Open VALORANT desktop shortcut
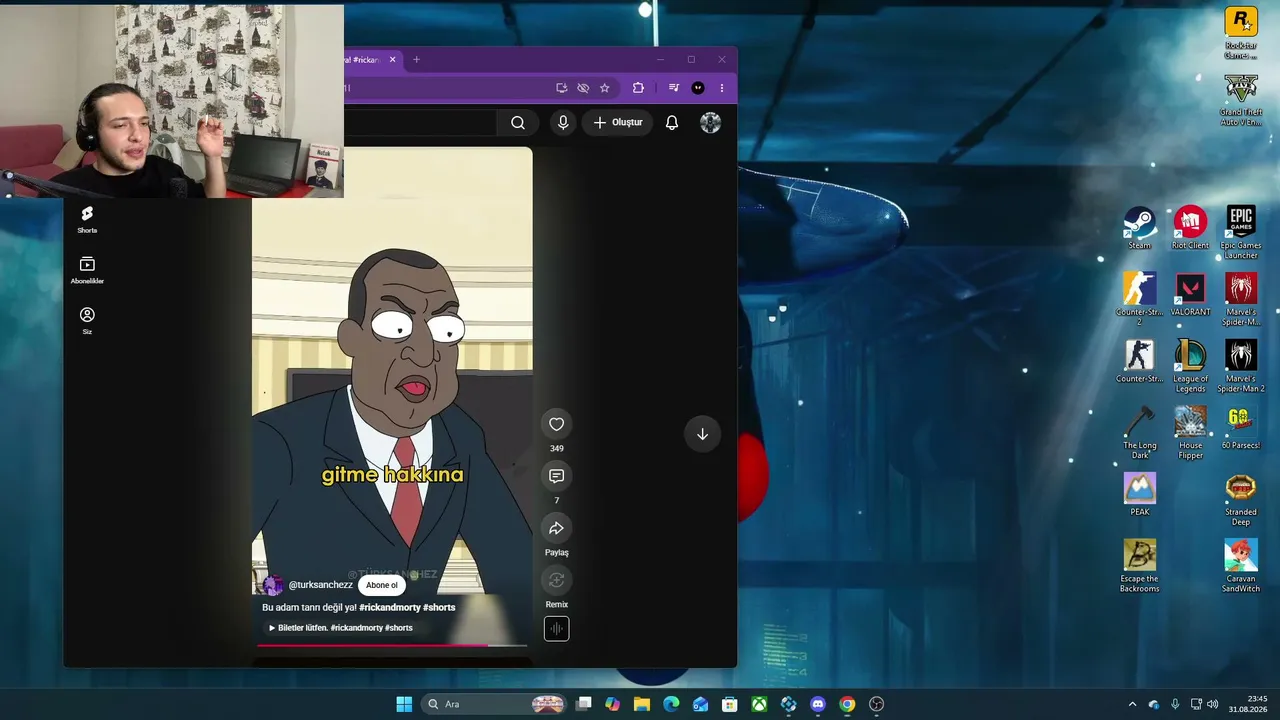The image size is (1280, 720). [x=1190, y=295]
